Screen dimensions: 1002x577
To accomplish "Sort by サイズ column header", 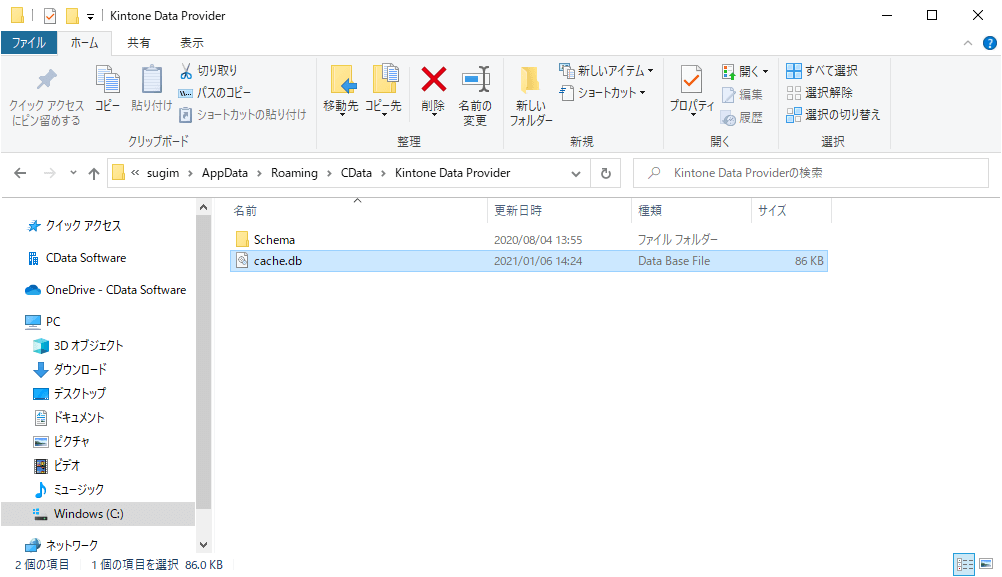I will (x=791, y=210).
